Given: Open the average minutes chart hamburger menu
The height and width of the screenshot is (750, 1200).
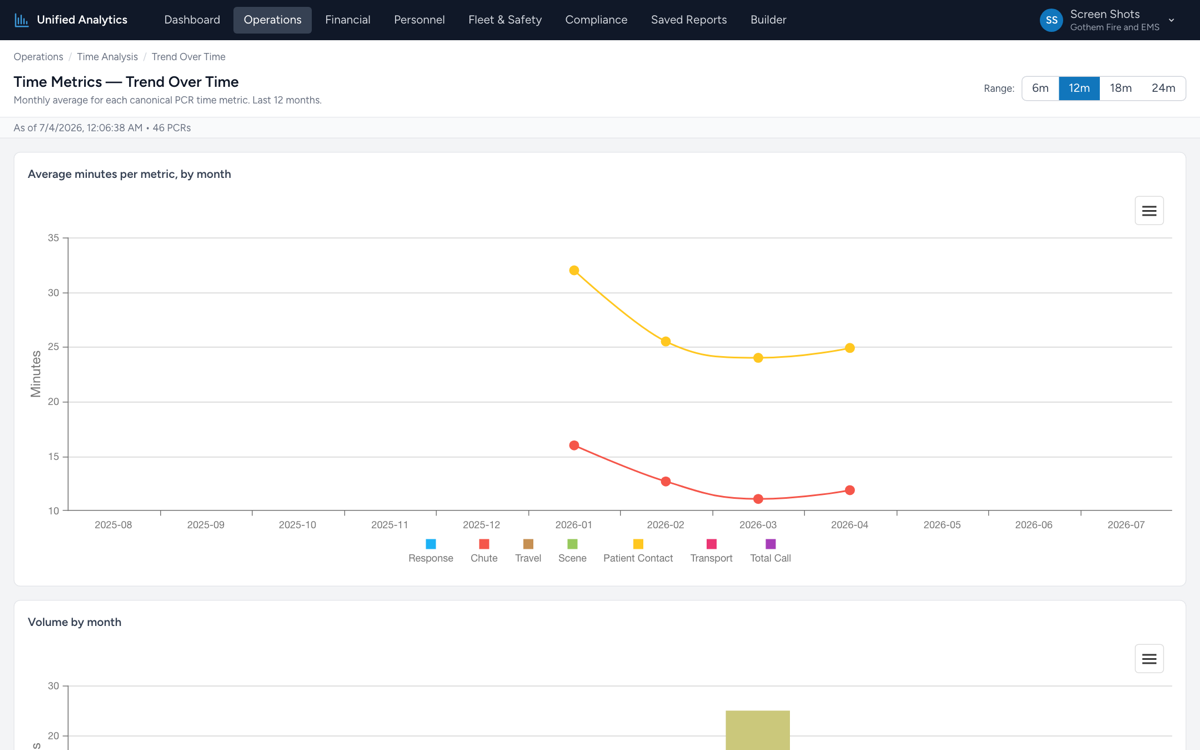Looking at the screenshot, I should tap(1149, 211).
